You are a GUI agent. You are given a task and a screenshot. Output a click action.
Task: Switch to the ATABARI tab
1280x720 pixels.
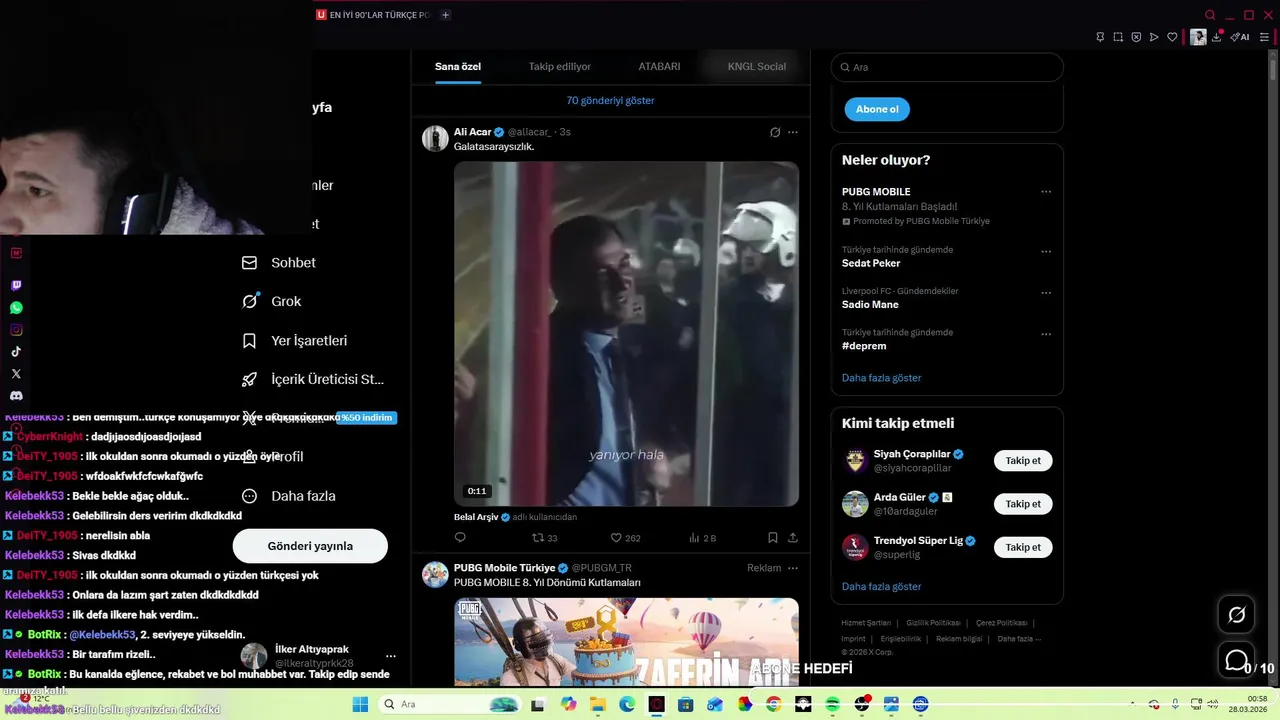(659, 67)
